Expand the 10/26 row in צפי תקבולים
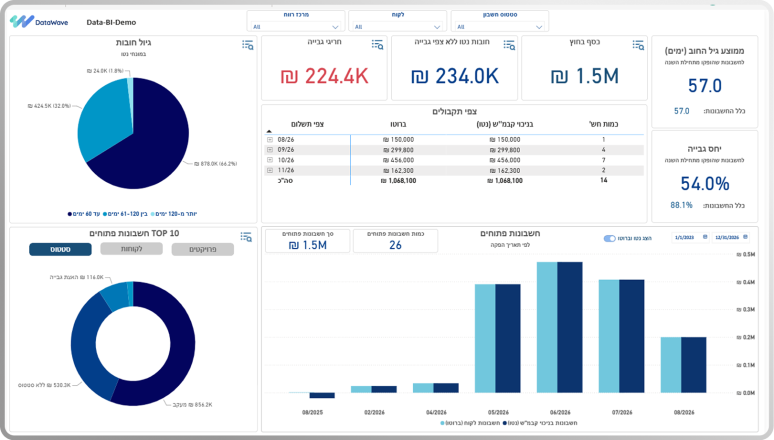Viewport: 774px width, 440px height. point(270,160)
